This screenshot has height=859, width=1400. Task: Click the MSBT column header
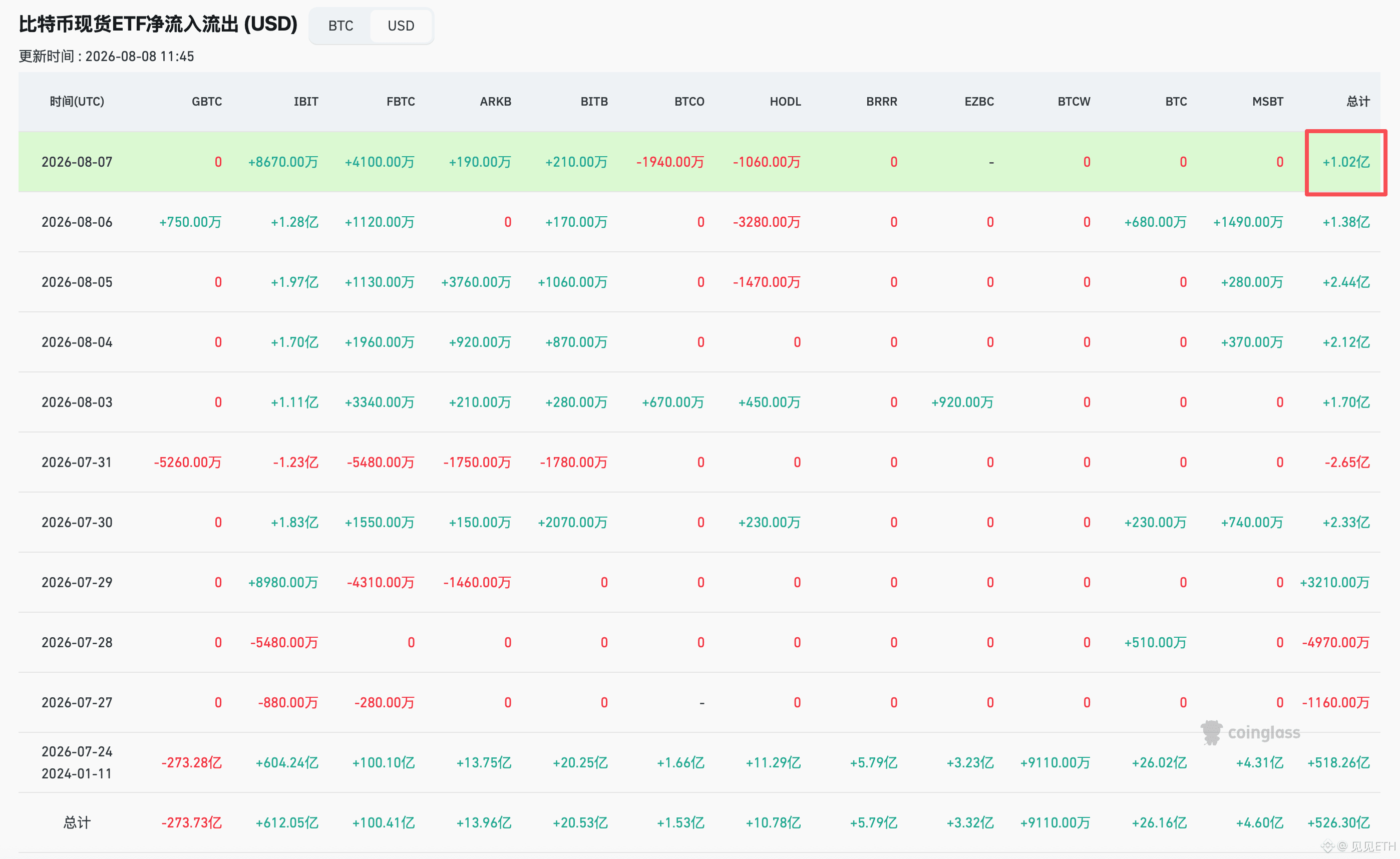1268,102
